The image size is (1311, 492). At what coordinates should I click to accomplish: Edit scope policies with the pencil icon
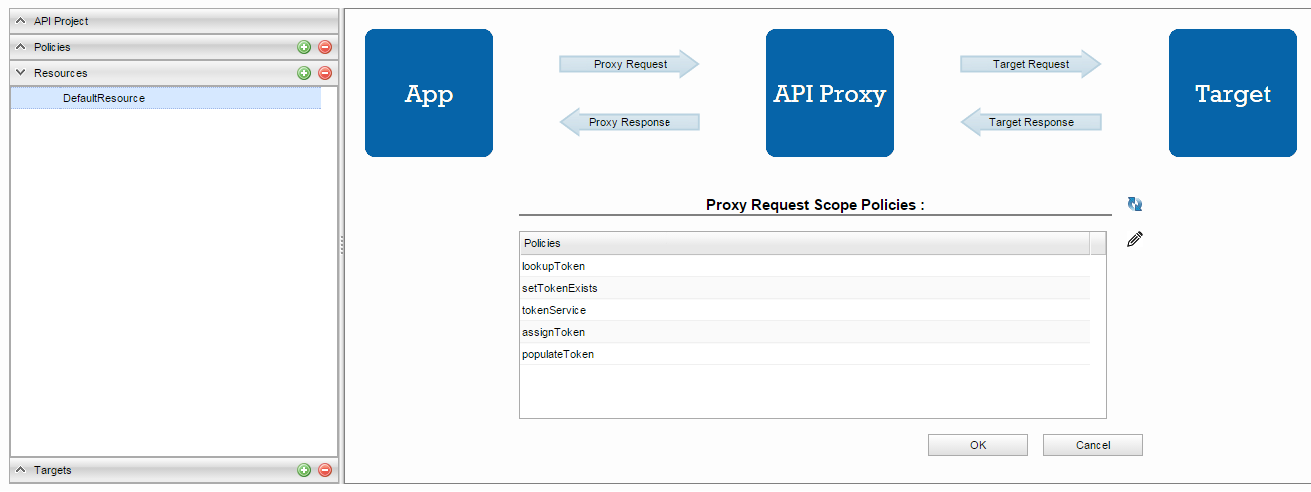1135,239
